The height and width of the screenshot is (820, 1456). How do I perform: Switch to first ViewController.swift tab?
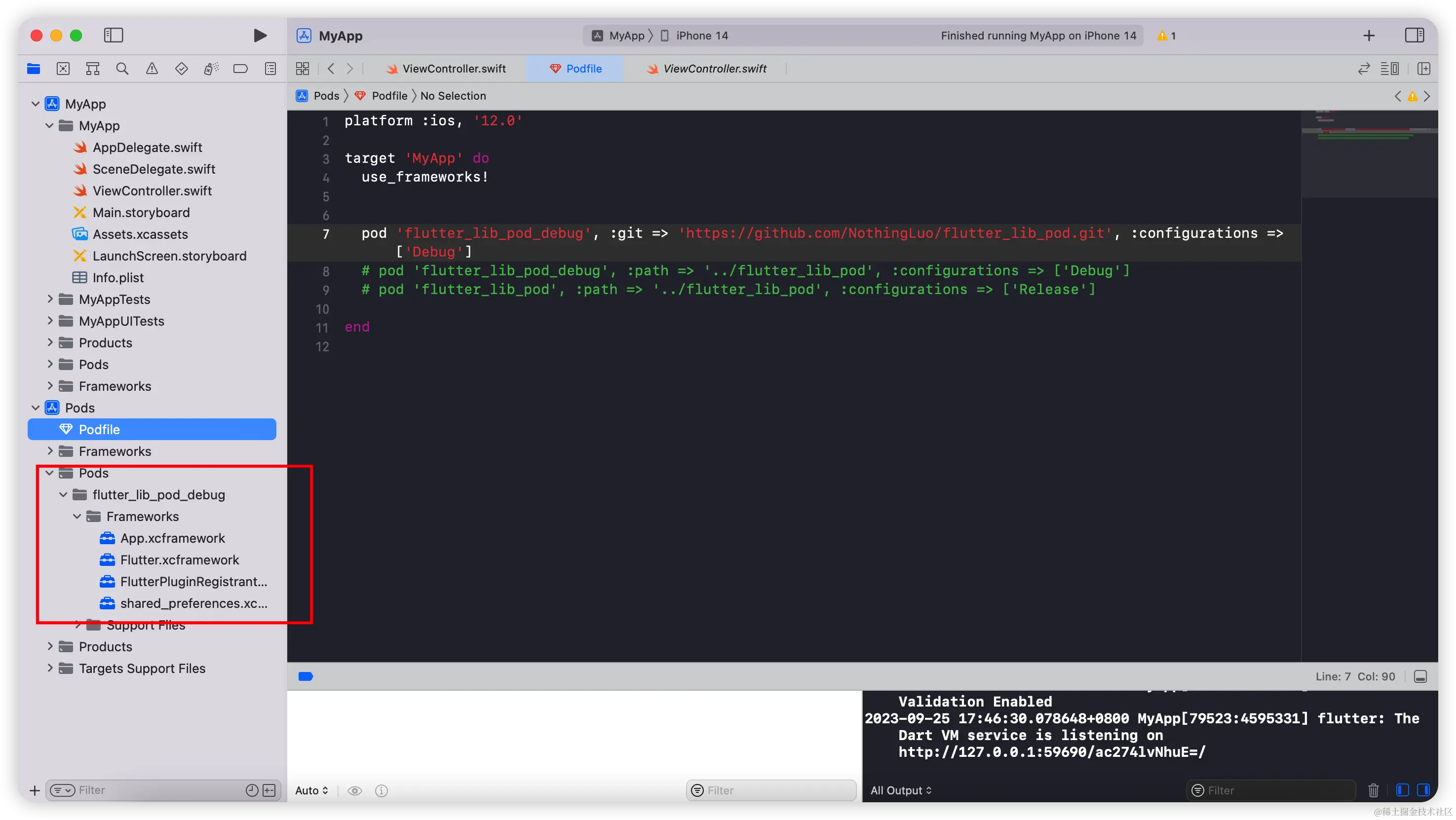(x=447, y=69)
